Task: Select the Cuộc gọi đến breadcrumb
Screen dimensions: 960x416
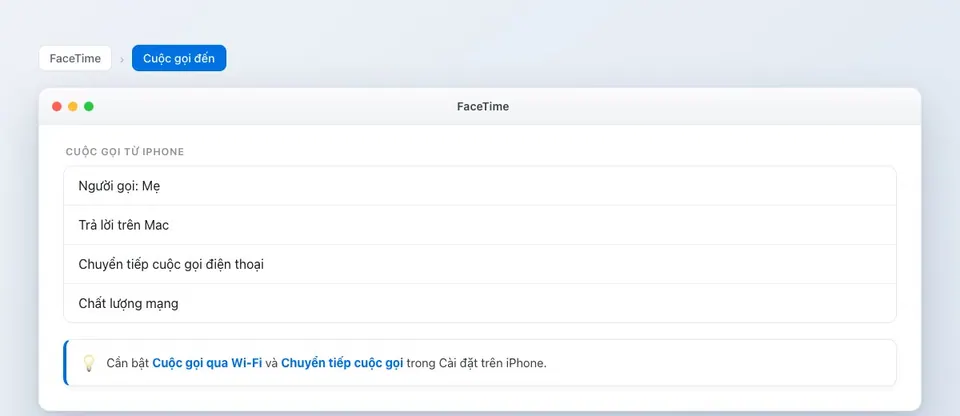Action: (179, 59)
